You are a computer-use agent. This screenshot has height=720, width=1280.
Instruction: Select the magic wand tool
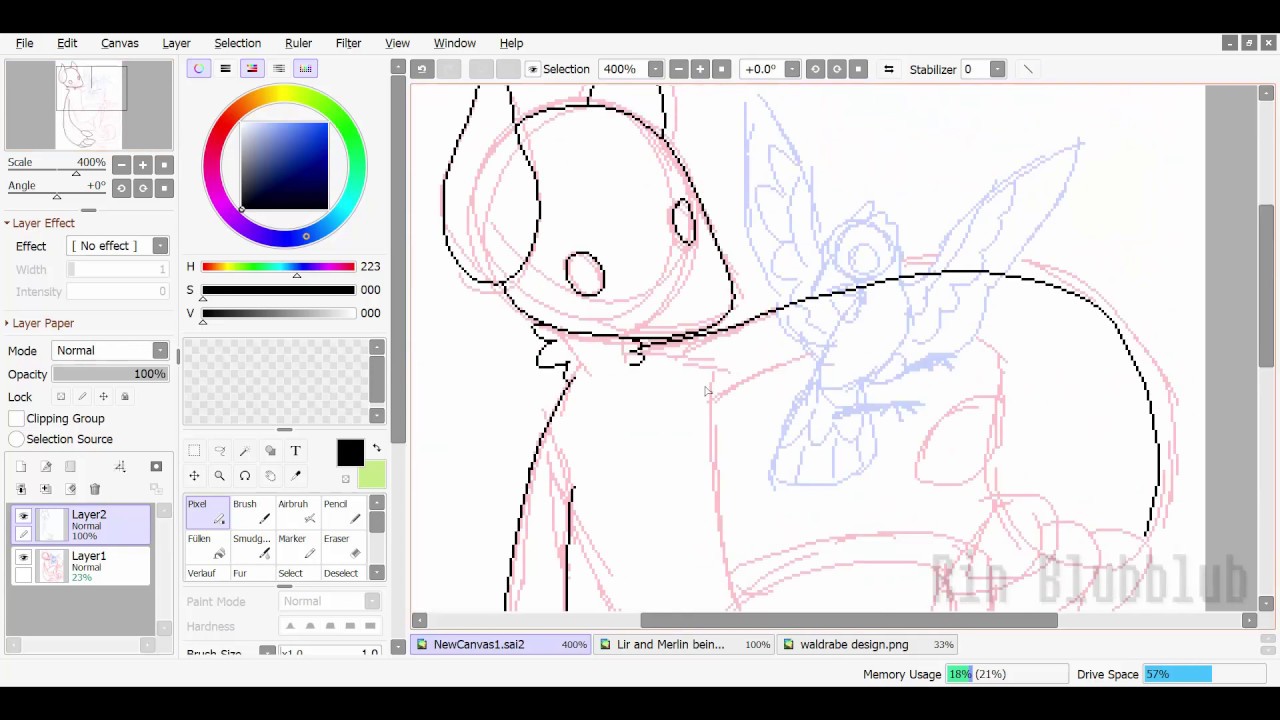[245, 451]
